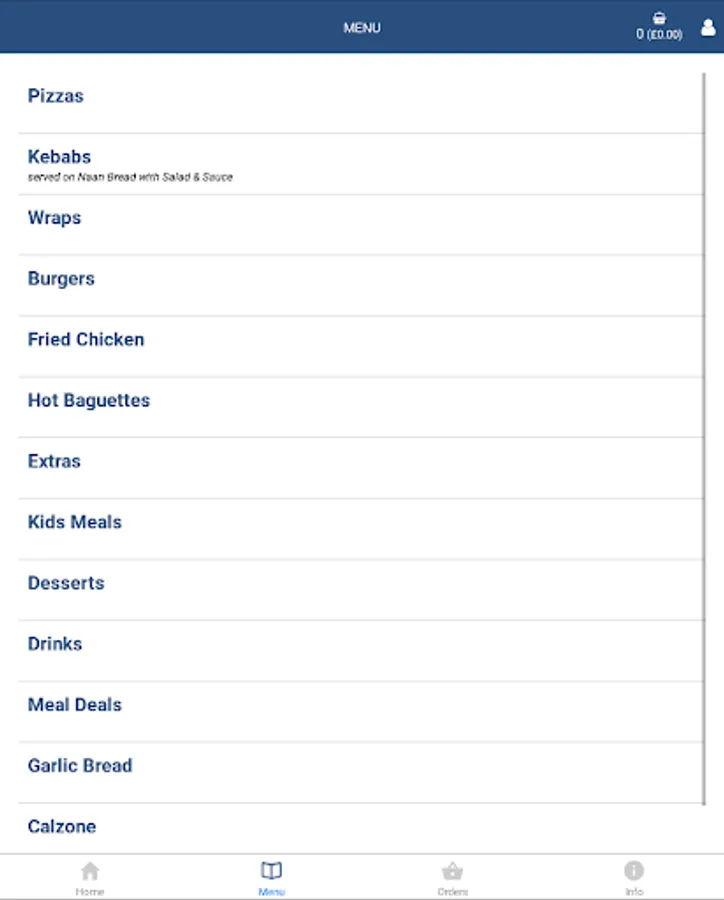Tap the Info circle icon
This screenshot has height=900, width=724.
pyautogui.click(x=634, y=871)
